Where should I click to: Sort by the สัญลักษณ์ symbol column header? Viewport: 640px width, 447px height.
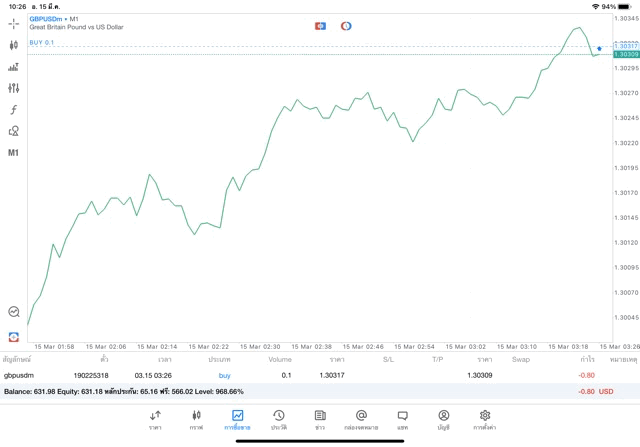pos(17,360)
